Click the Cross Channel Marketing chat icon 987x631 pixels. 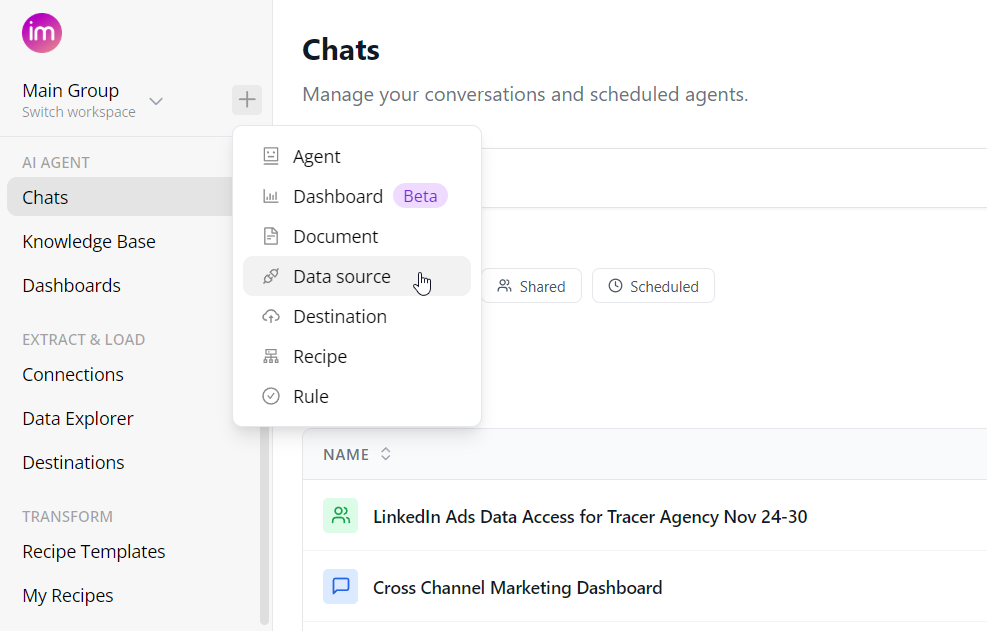pyautogui.click(x=340, y=587)
